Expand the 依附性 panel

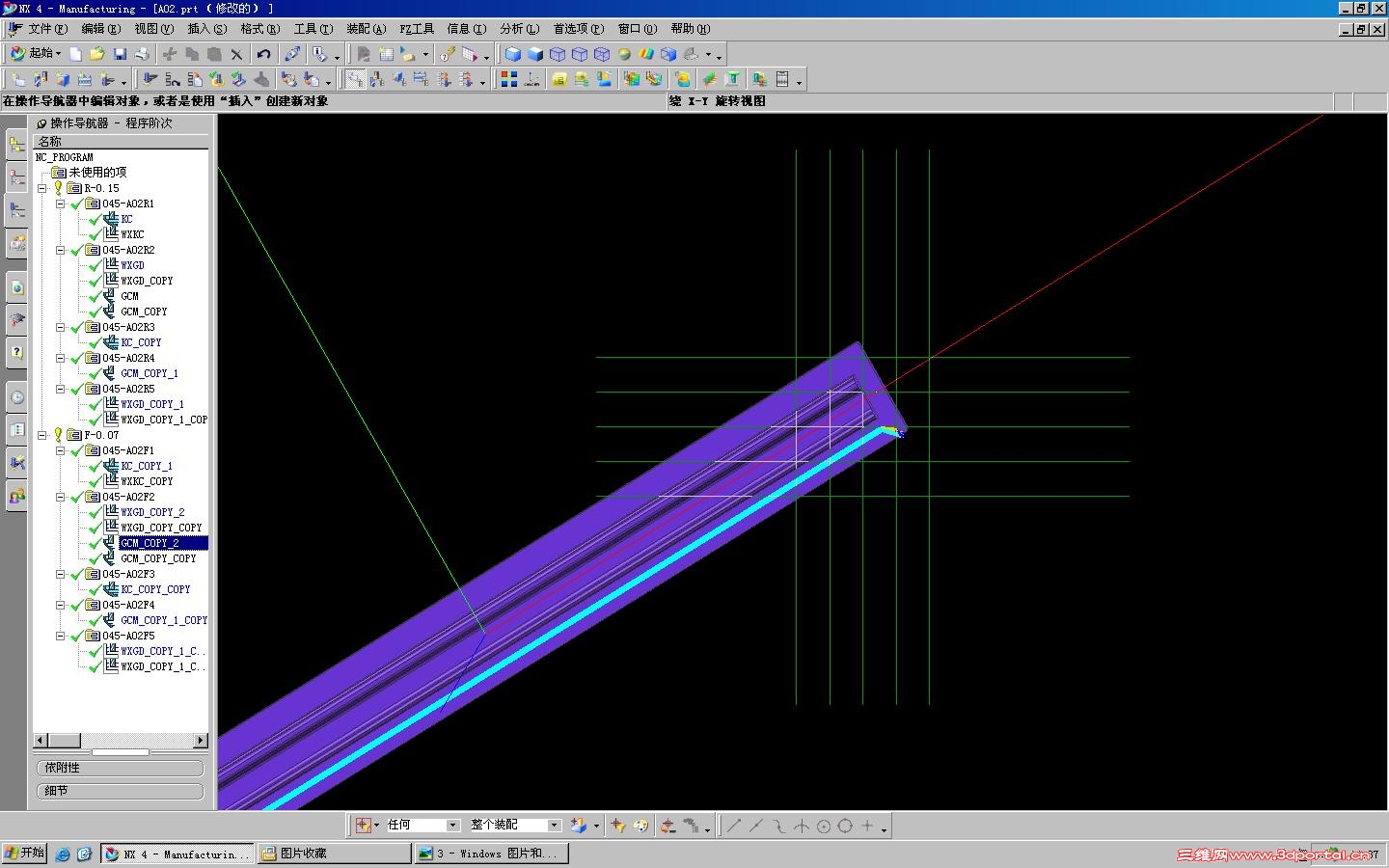click(x=121, y=769)
